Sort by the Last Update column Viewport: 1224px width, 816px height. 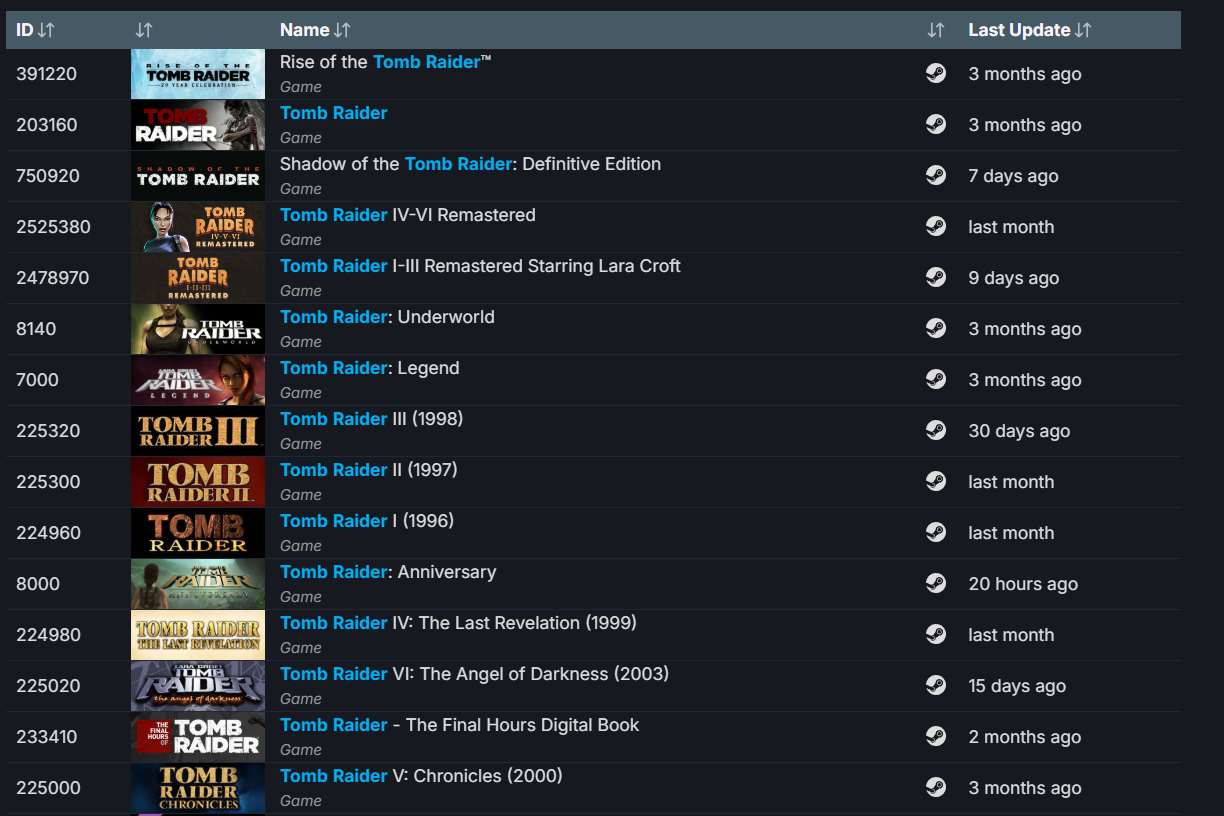(x=1030, y=30)
